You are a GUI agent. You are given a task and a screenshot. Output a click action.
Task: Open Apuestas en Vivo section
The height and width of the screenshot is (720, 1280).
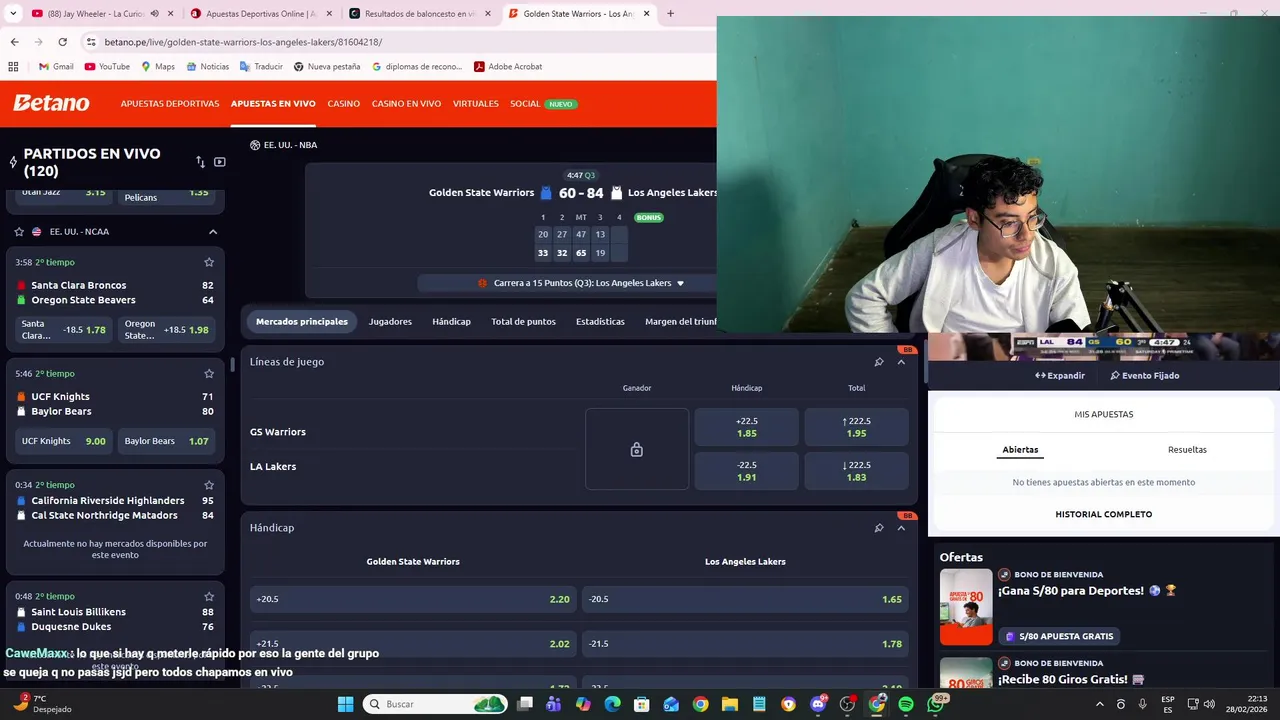(x=273, y=104)
